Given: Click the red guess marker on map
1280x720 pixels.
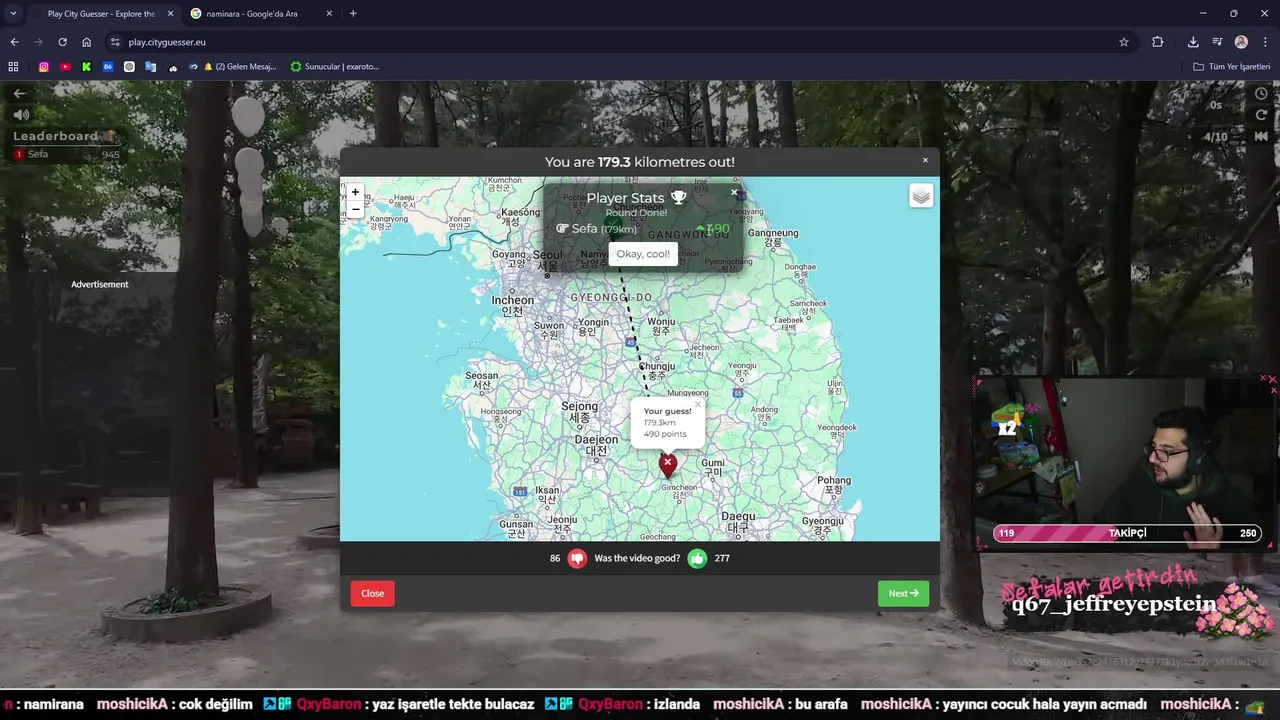Looking at the screenshot, I should [668, 465].
